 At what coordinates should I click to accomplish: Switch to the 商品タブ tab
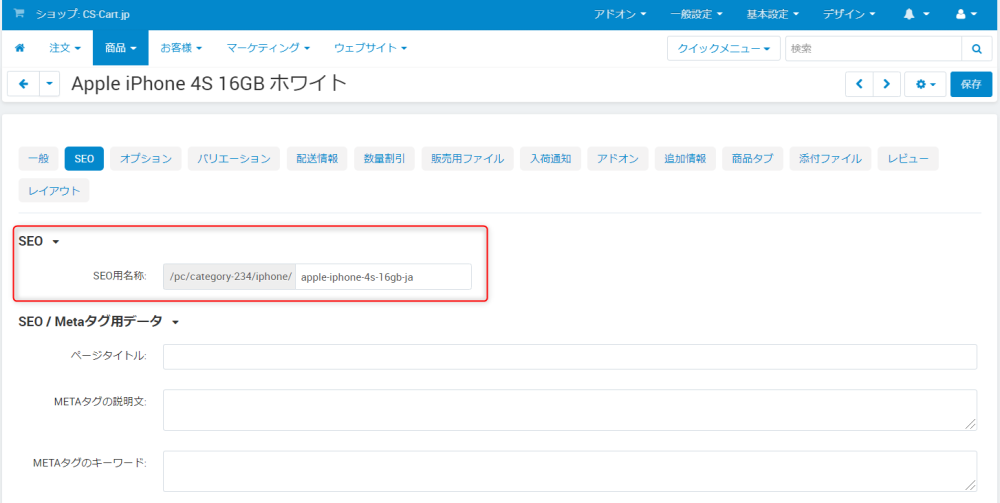(753, 159)
